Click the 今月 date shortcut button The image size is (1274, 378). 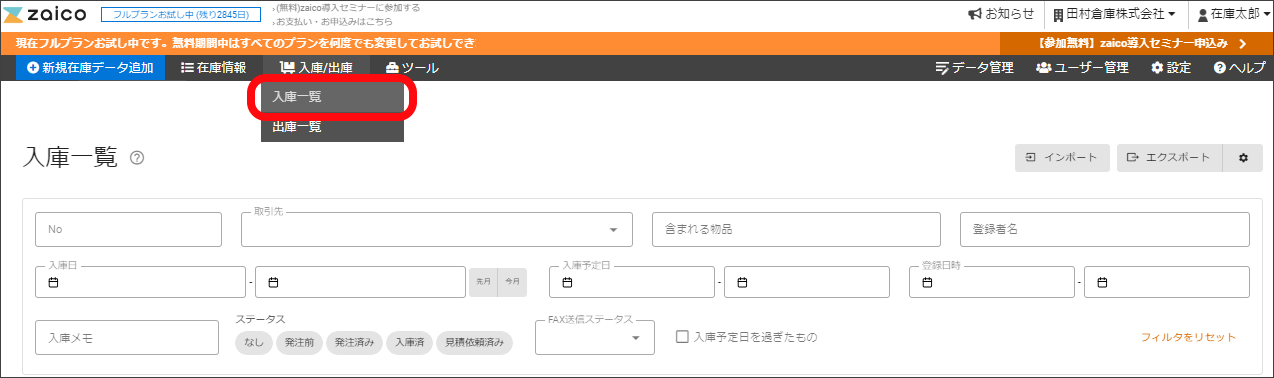click(x=512, y=283)
